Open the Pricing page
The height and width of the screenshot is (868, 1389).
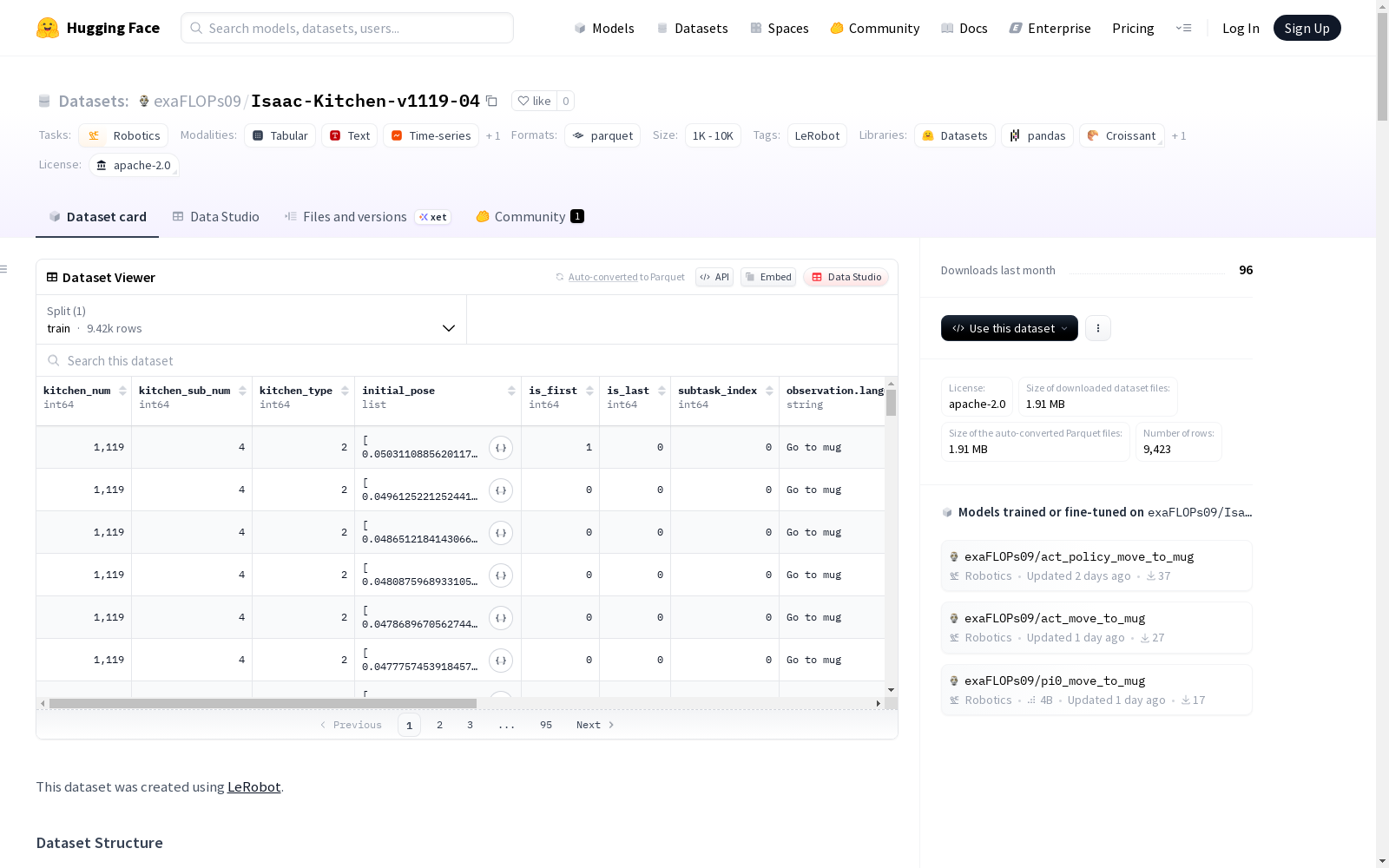point(1133,28)
